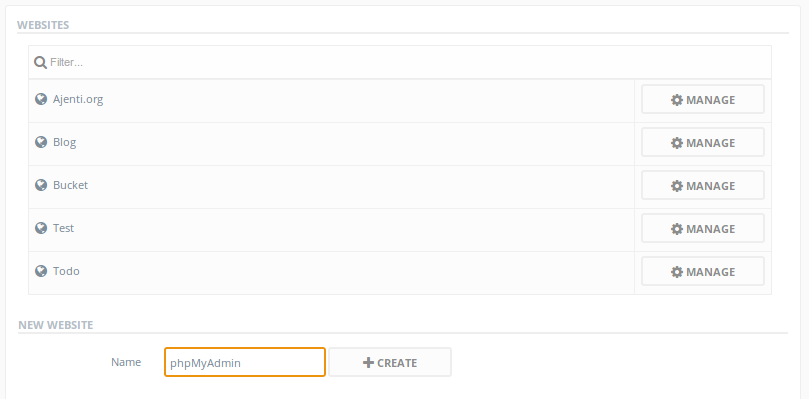Open Manage for the Todo website
The width and height of the screenshot is (809, 399).
pos(703,271)
